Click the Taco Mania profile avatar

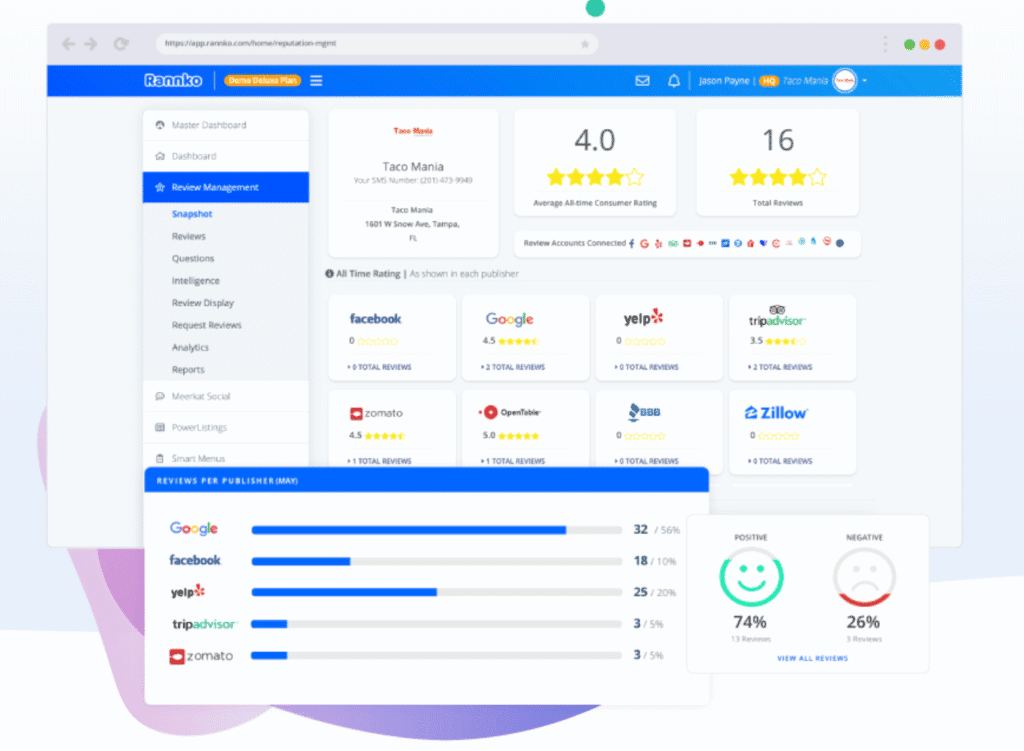point(844,81)
